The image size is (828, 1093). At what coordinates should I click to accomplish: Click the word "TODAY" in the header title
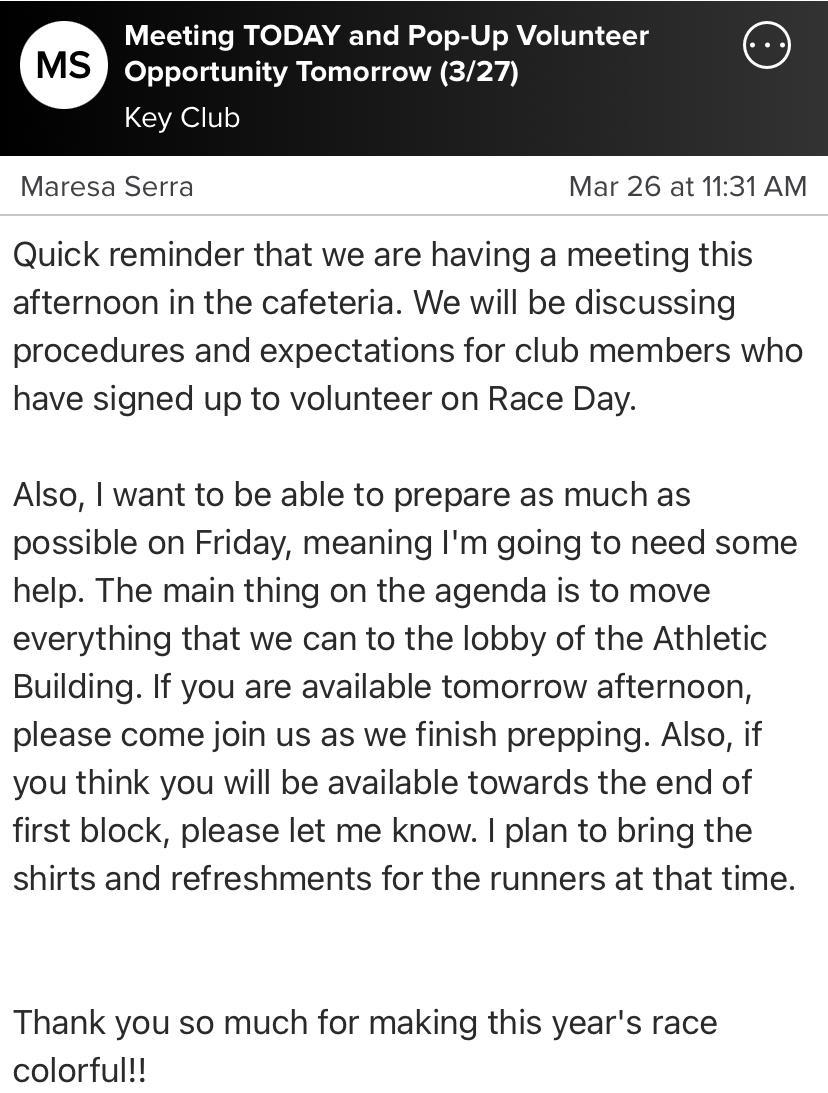[293, 36]
